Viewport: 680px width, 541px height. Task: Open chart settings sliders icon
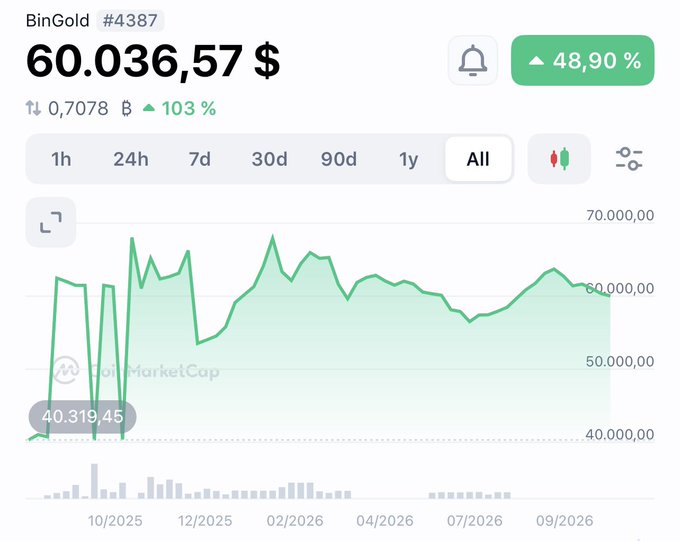coord(629,159)
